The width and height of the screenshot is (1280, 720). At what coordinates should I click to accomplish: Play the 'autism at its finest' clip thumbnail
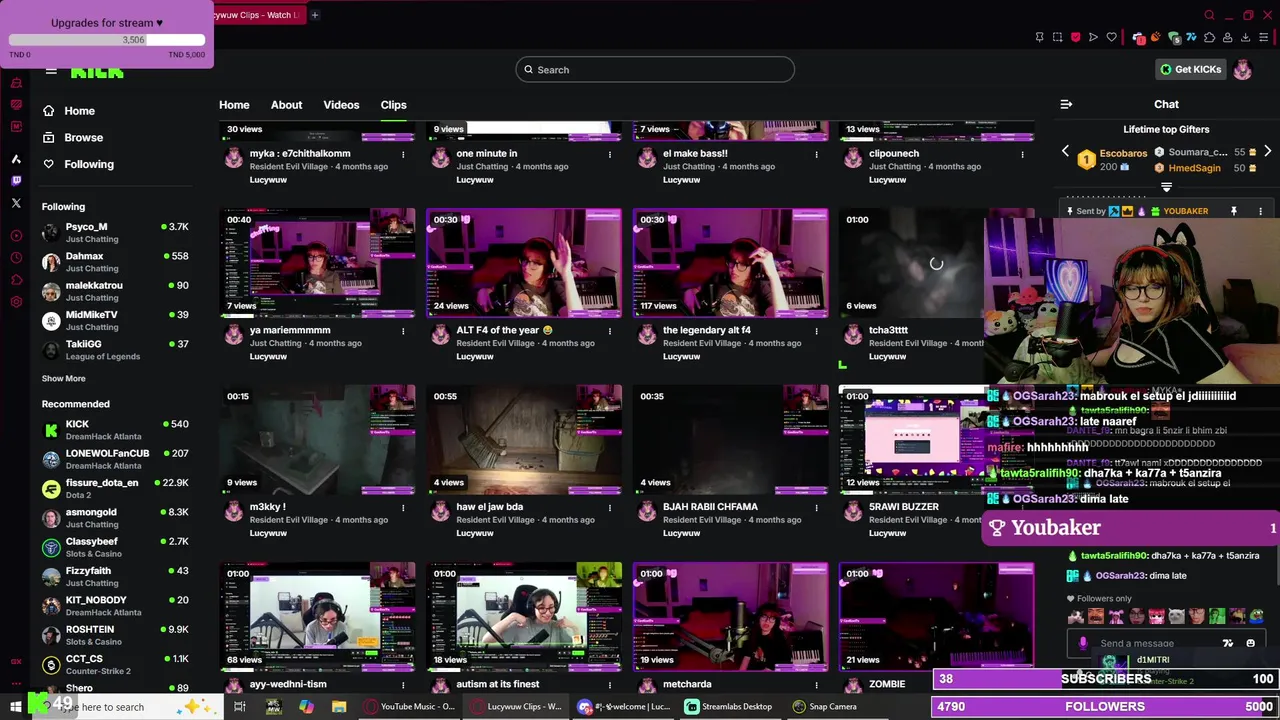tap(523, 617)
